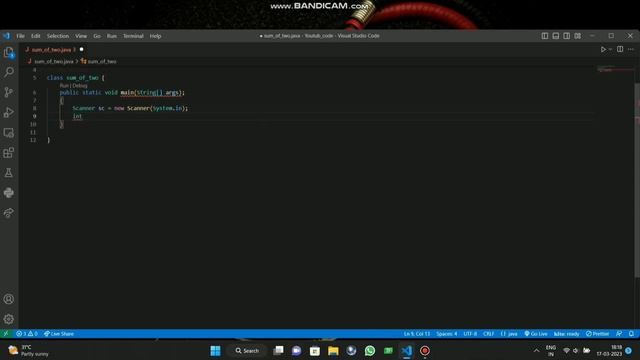This screenshot has height=360, width=640.
Task: Open notifications bell in status bar
Action: point(631,334)
